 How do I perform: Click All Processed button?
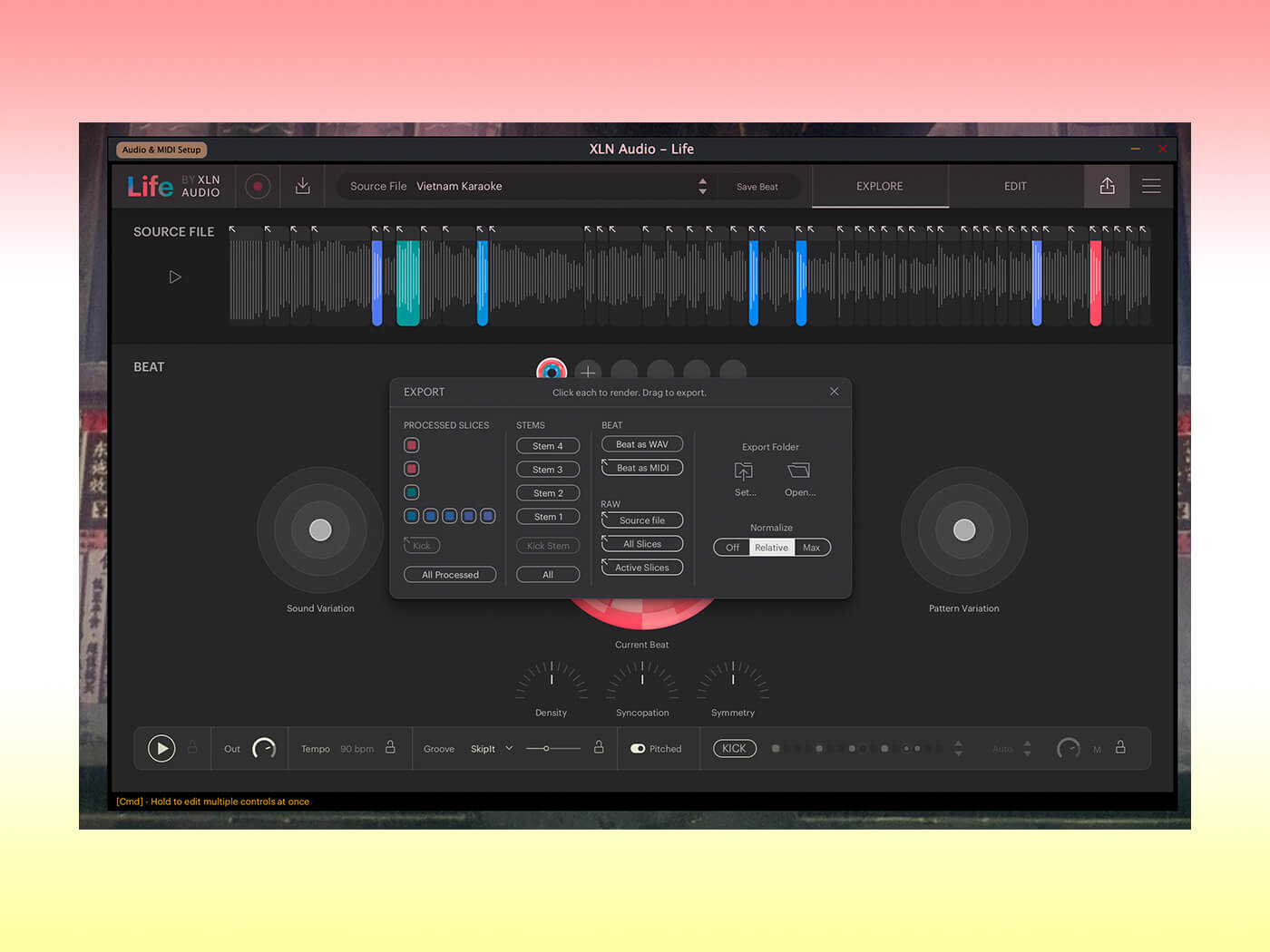[450, 575]
